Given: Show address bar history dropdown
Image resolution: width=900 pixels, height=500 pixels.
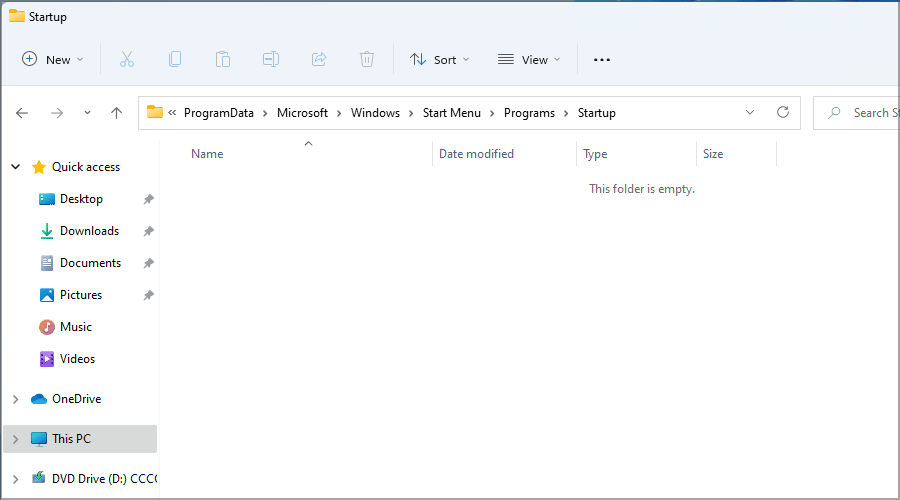Looking at the screenshot, I should [750, 113].
